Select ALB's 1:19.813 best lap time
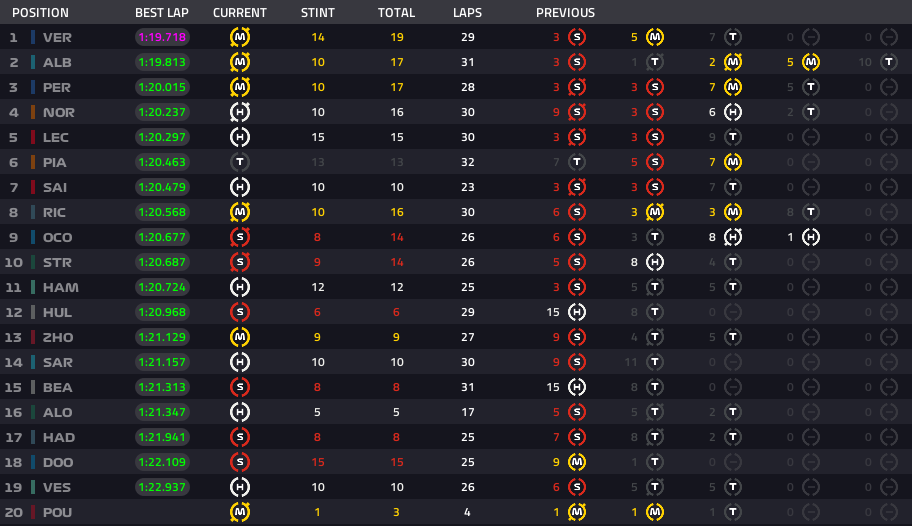This screenshot has height=526, width=912. (x=162, y=62)
